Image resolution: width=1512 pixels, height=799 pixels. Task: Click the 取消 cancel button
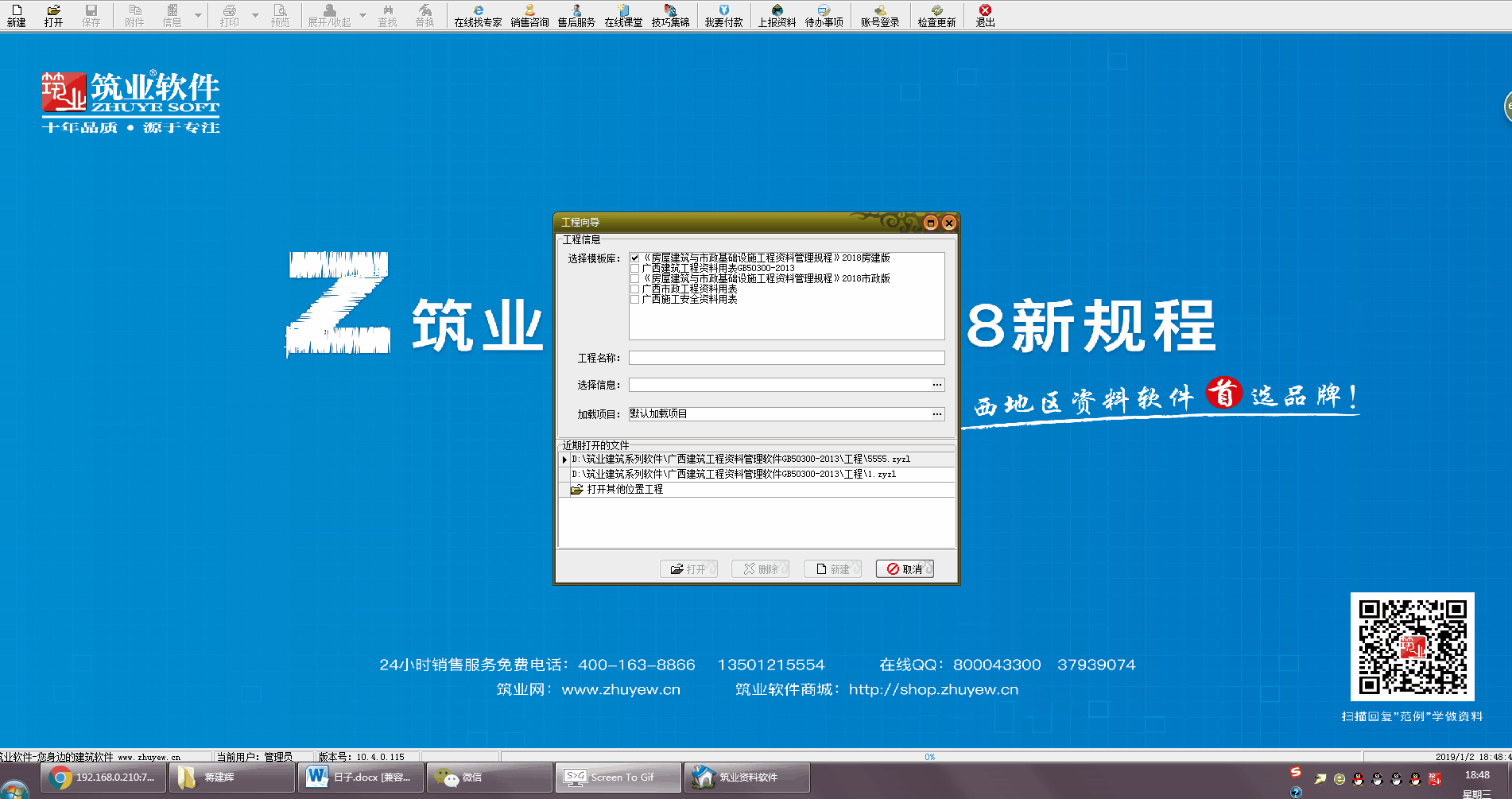tap(905, 569)
